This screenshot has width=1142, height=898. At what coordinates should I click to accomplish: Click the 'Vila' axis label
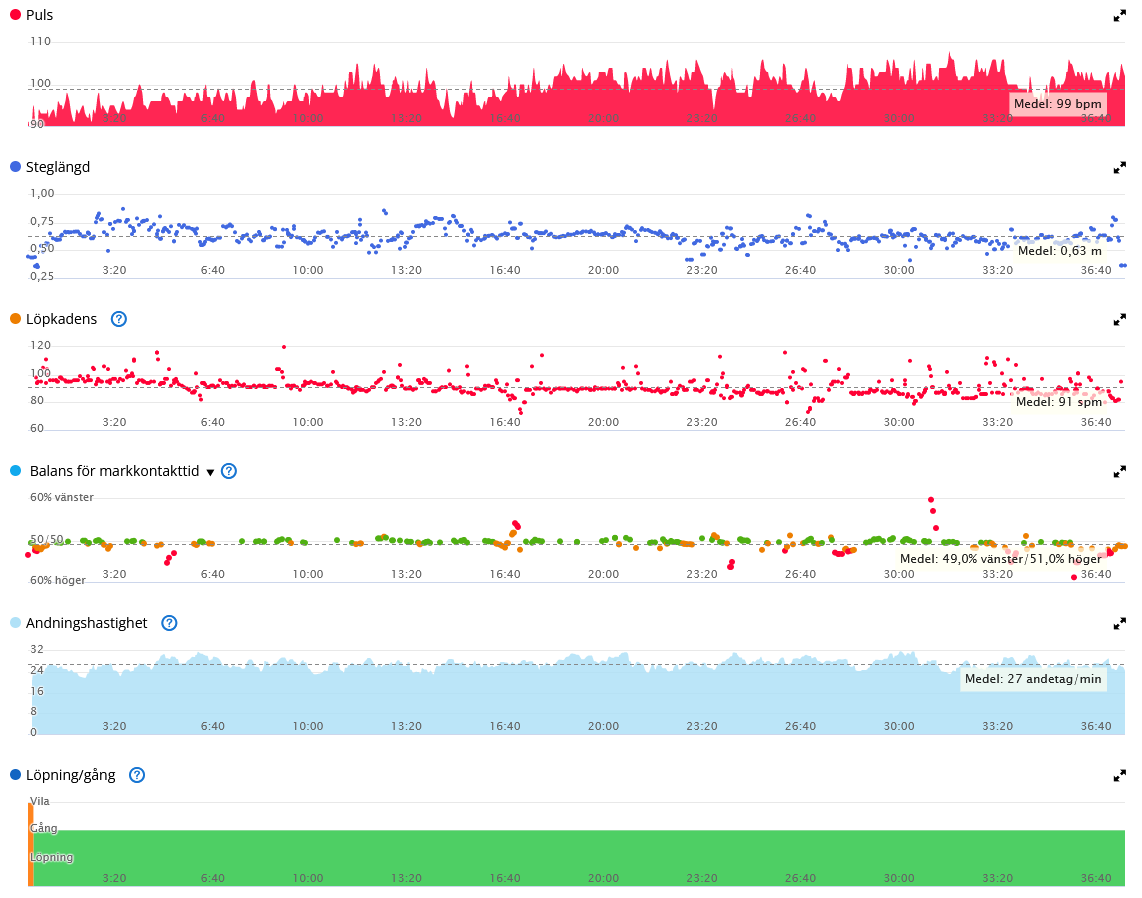[x=40, y=801]
